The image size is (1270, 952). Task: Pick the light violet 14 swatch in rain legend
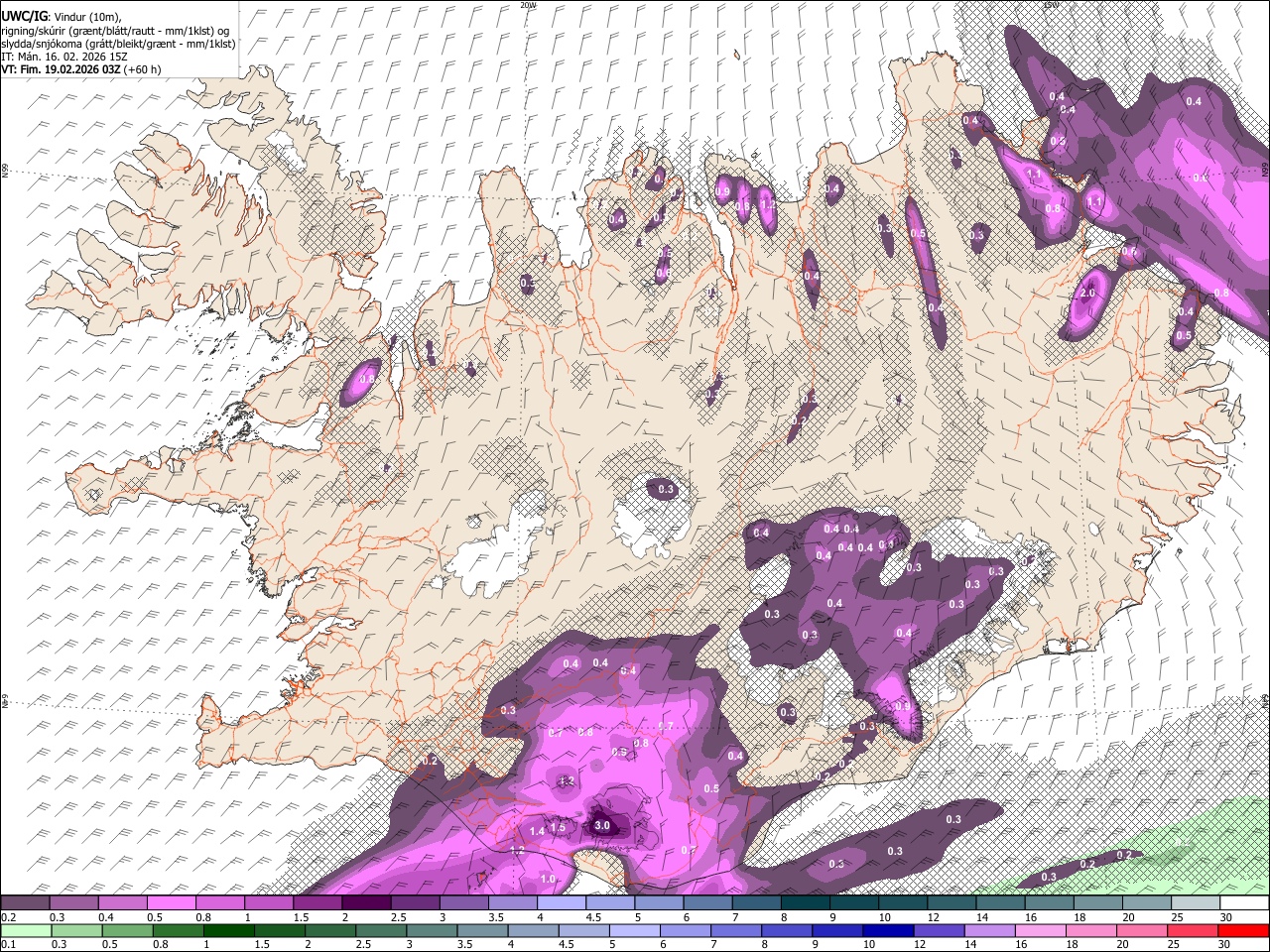(990, 931)
